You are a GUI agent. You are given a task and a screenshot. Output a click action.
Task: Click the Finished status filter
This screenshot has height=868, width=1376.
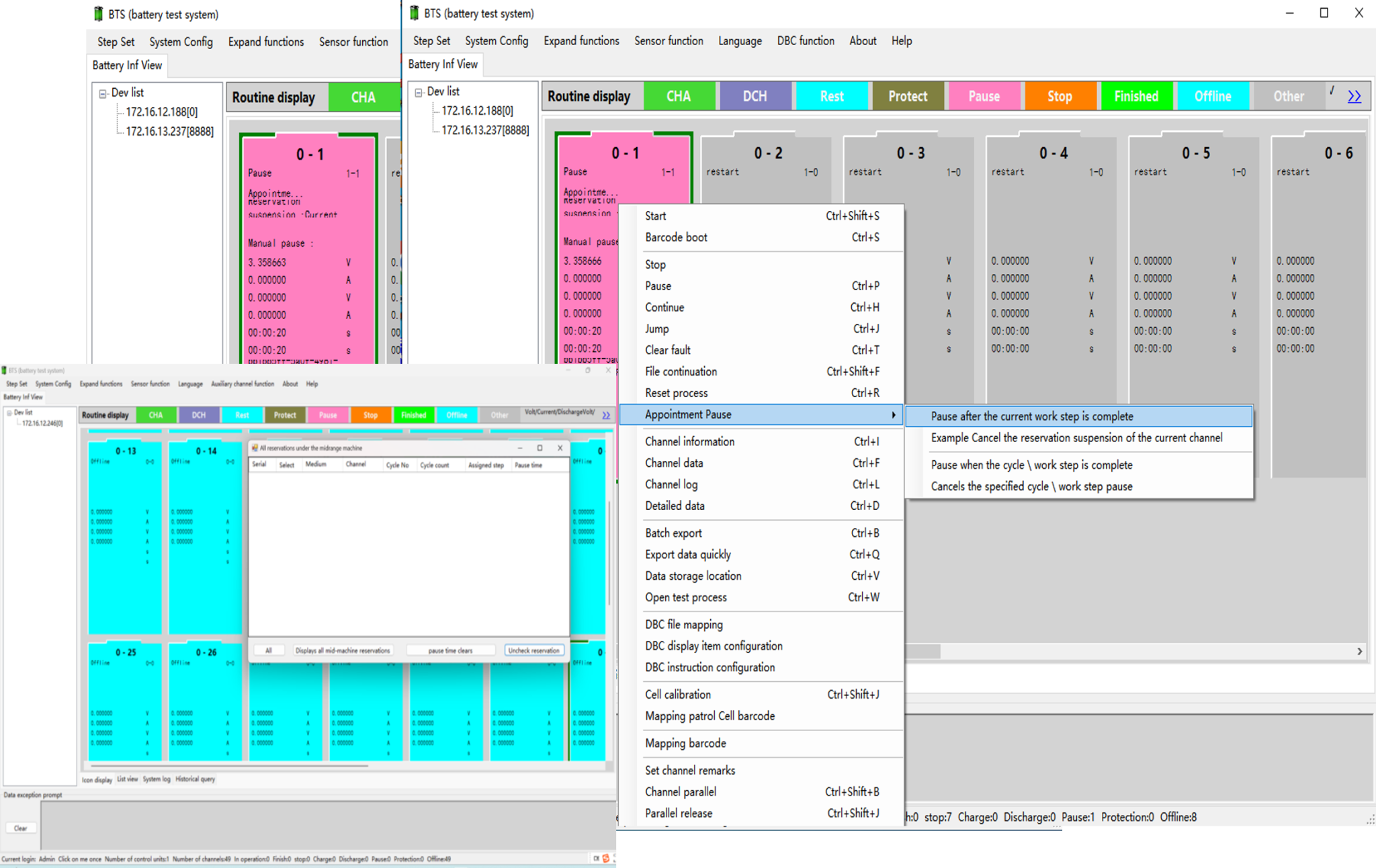tap(1137, 96)
